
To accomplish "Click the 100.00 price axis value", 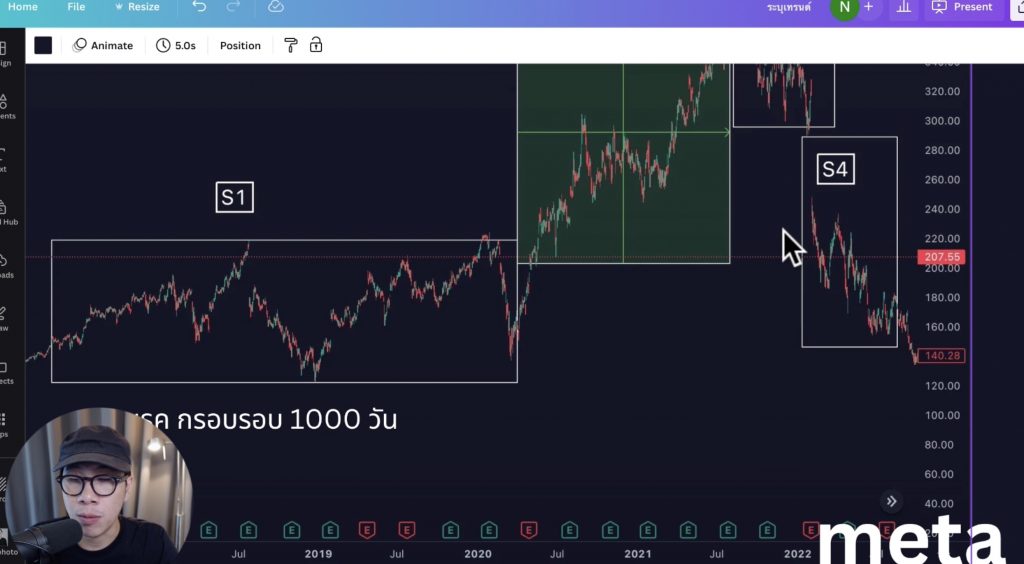I will (942, 415).
